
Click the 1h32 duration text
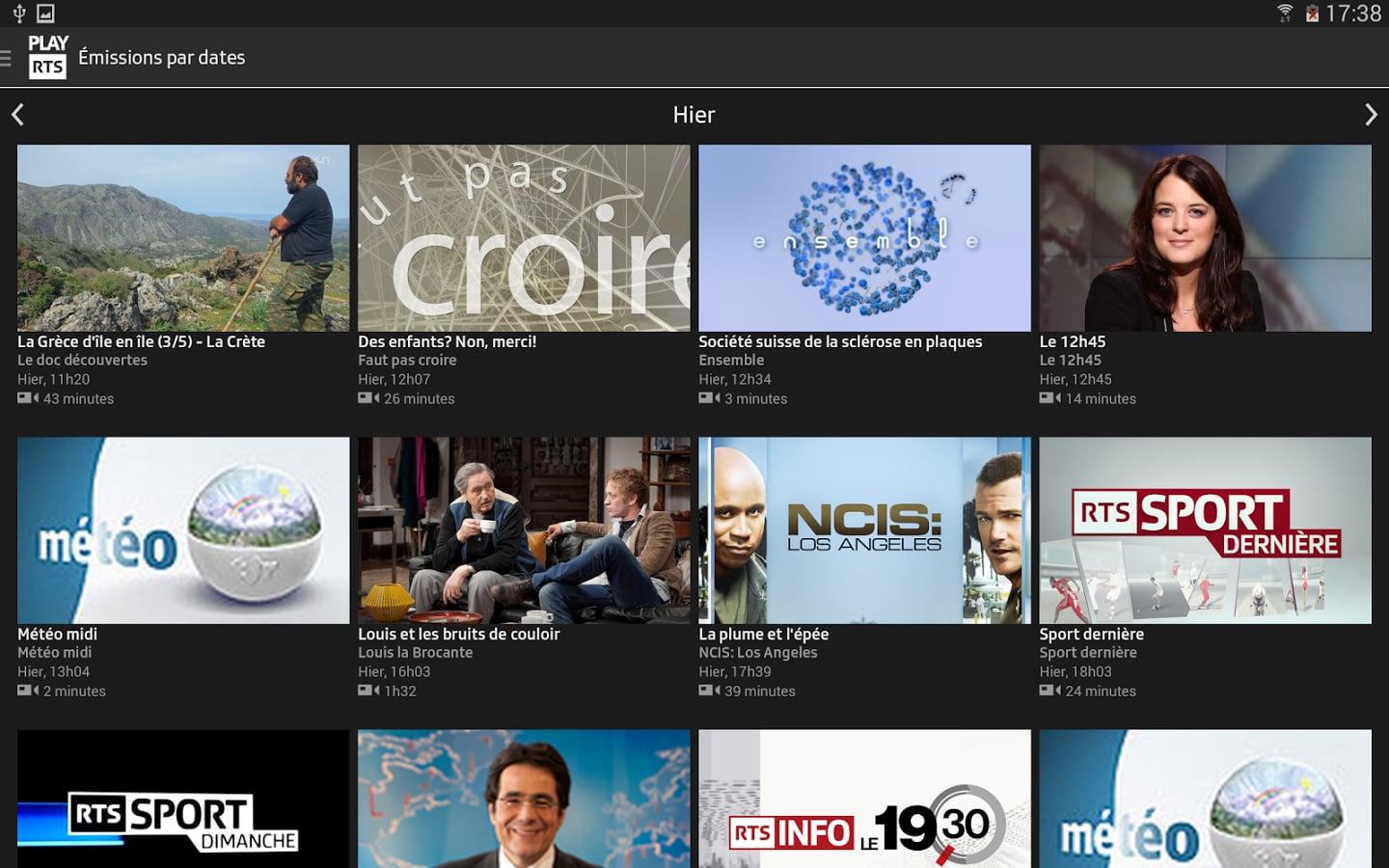click(x=400, y=691)
